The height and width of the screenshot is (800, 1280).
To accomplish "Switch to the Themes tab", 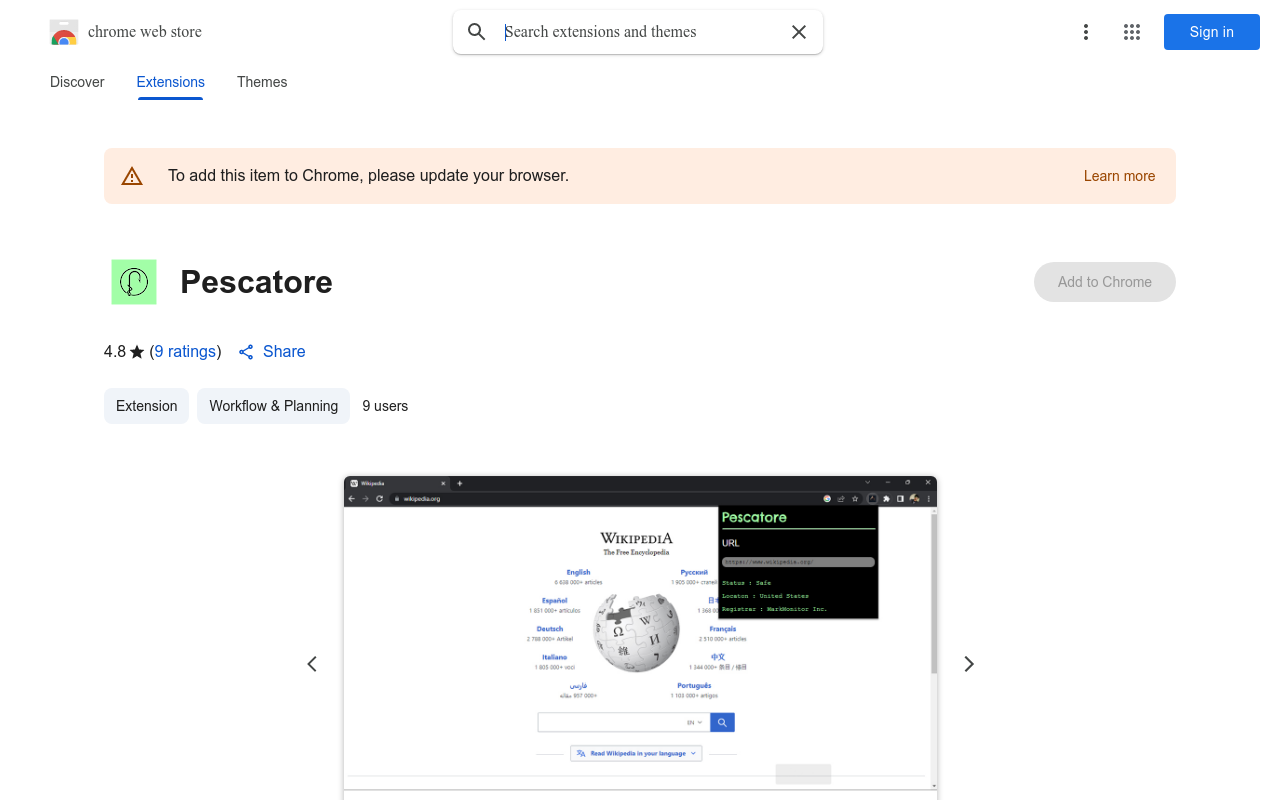I will pyautogui.click(x=262, y=82).
